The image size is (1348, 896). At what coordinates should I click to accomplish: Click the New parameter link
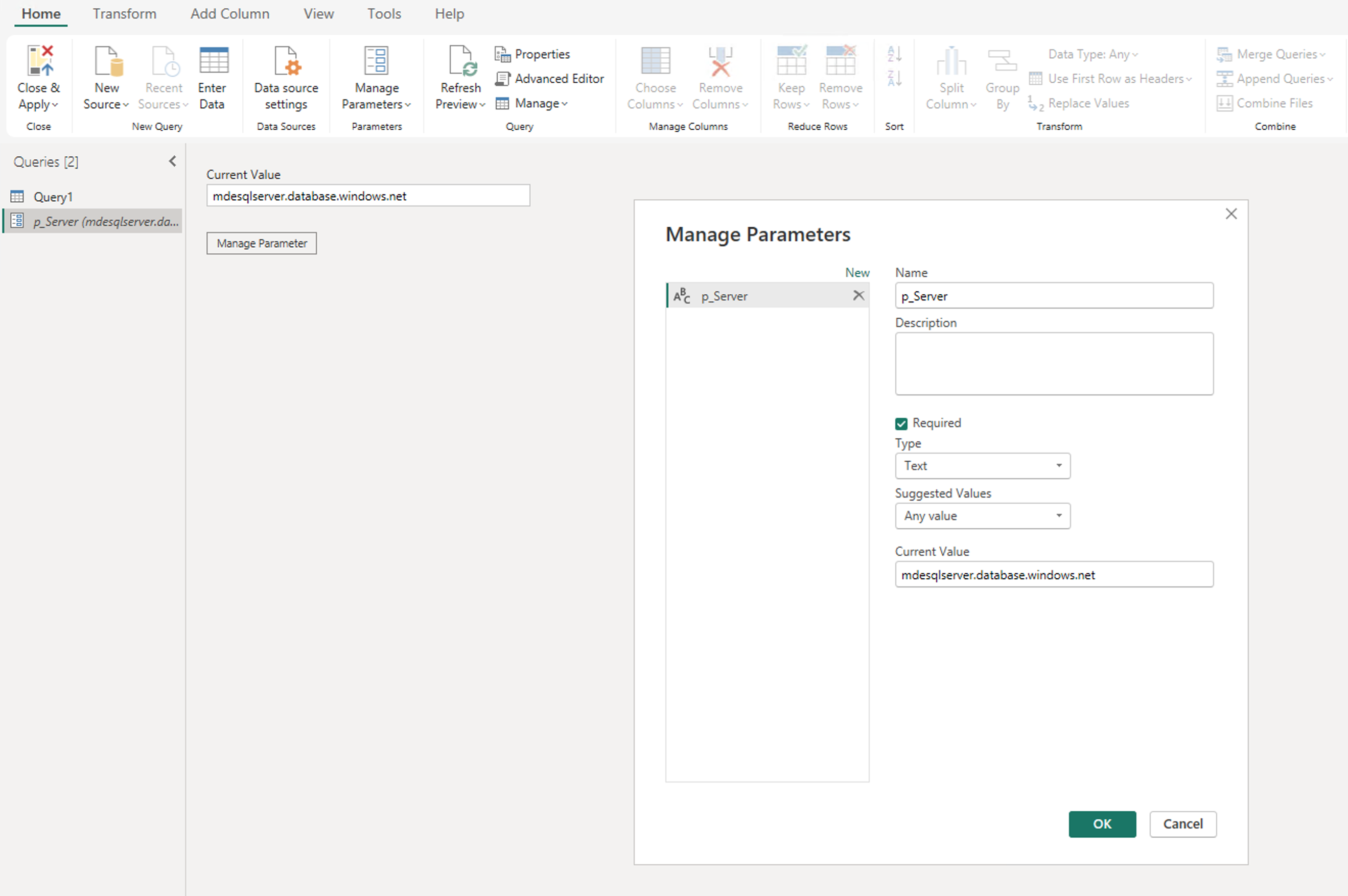856,273
